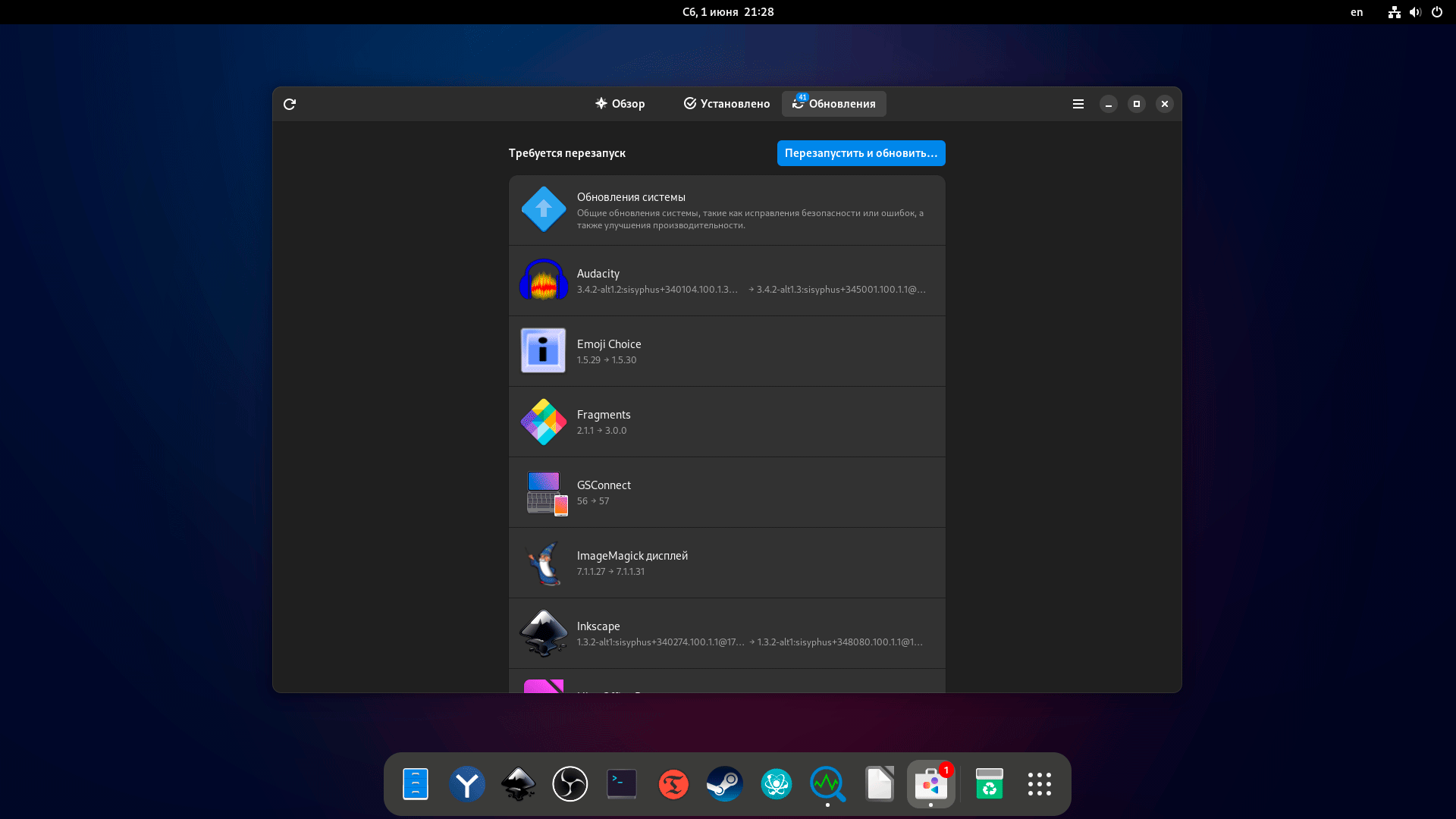Open the hamburger main menu
Viewport: 1456px width, 819px height.
1078,104
